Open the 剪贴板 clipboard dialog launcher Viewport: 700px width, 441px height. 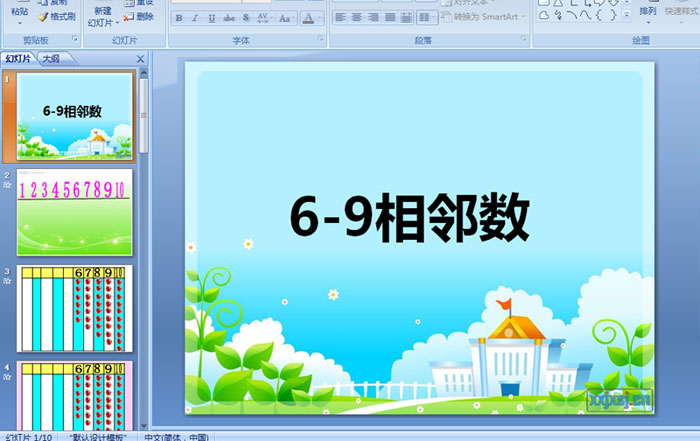pyautogui.click(x=75, y=39)
